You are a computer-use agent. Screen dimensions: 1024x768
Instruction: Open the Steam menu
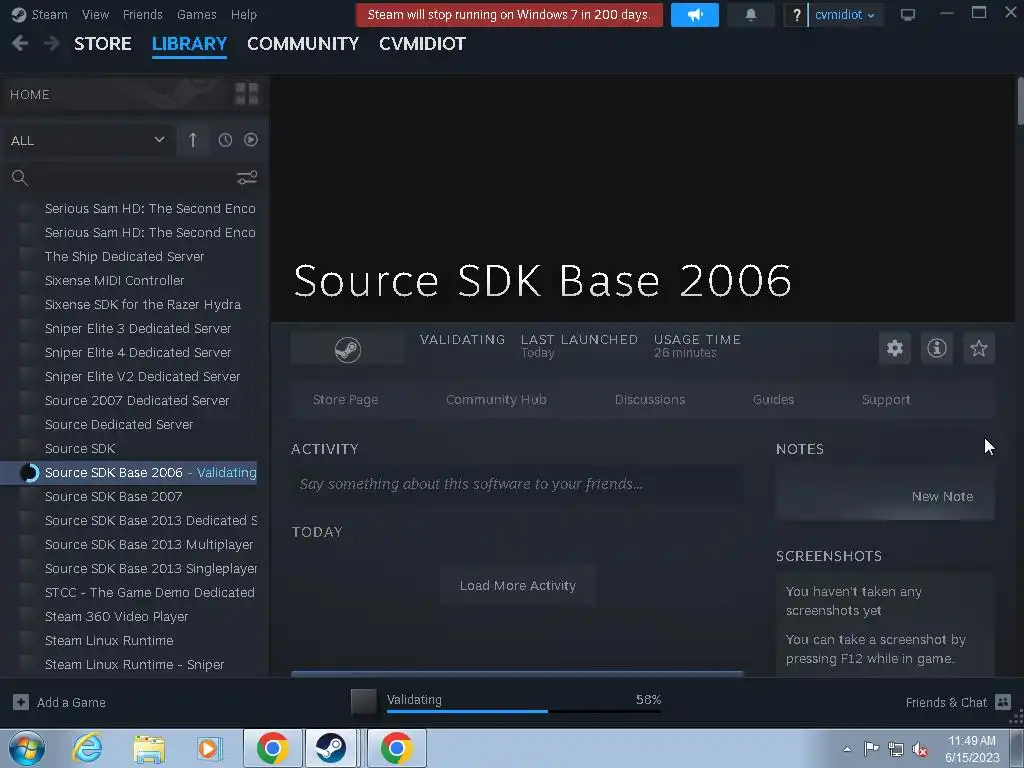[50, 14]
